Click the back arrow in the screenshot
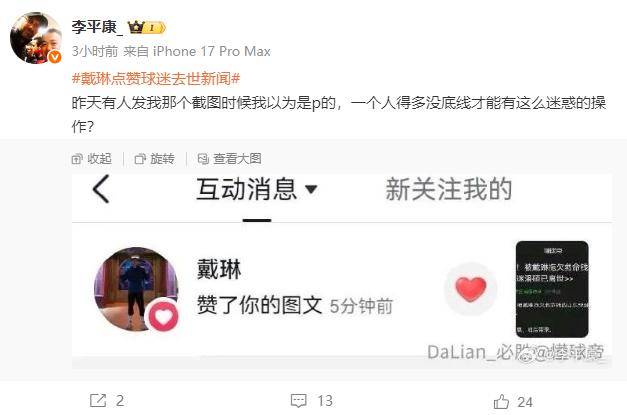Image resolution: width=627 pixels, height=415 pixels. click(101, 189)
